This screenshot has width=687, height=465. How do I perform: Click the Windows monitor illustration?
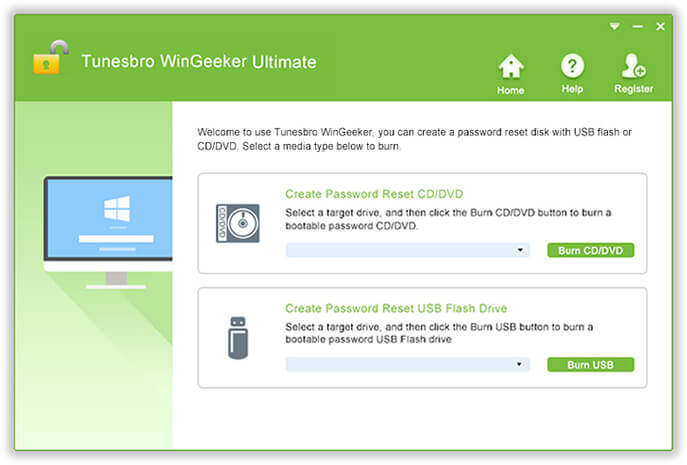(108, 232)
